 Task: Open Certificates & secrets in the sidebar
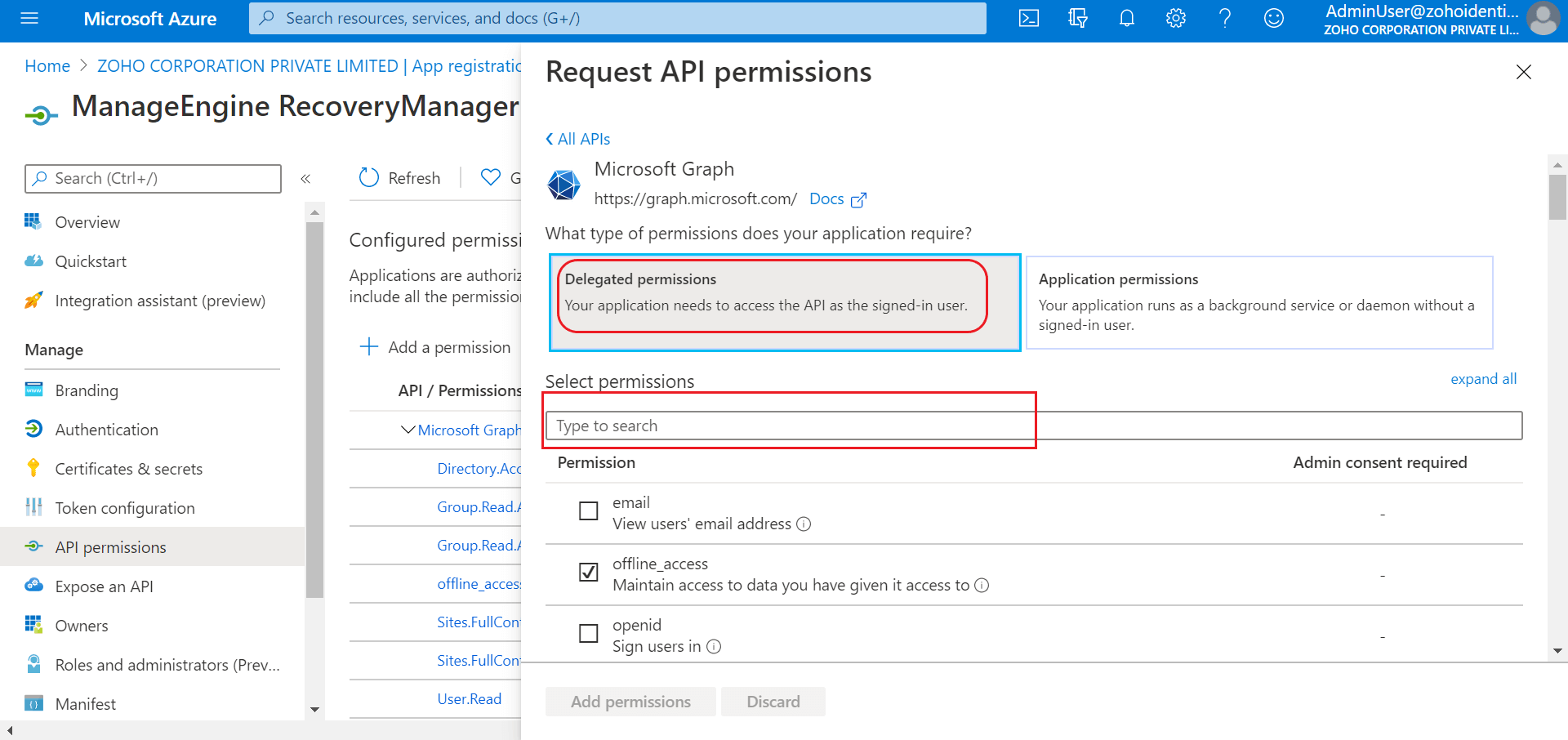[128, 469]
